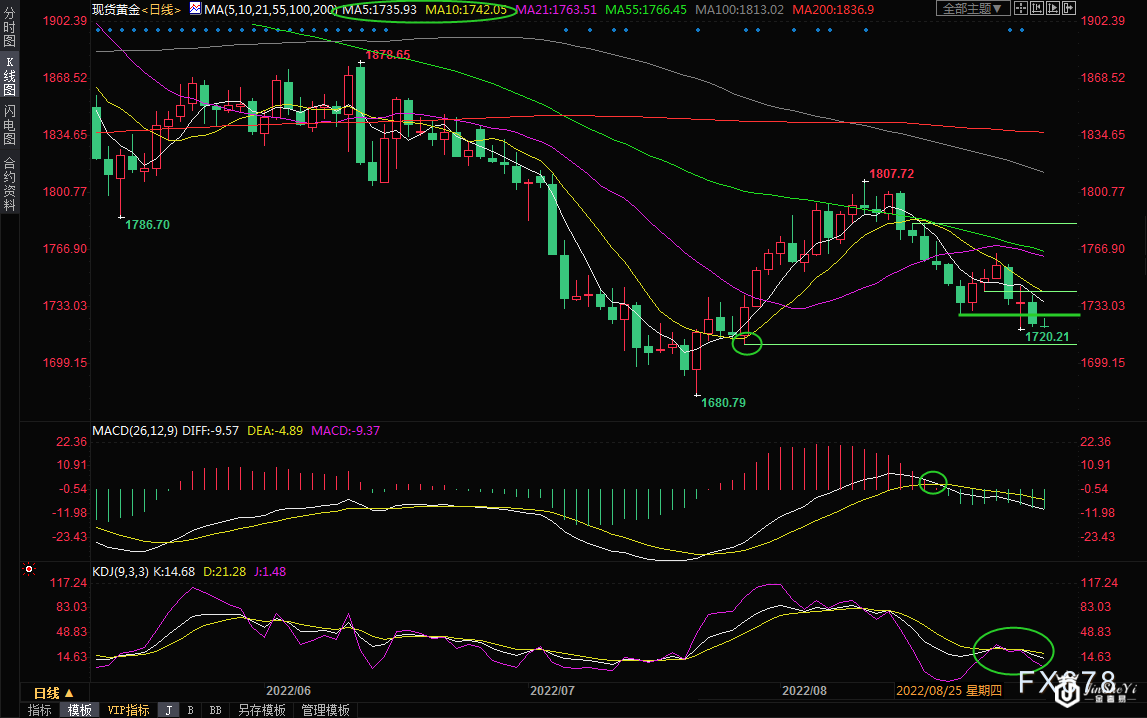Expand the 日线 period selector

pos(52,692)
